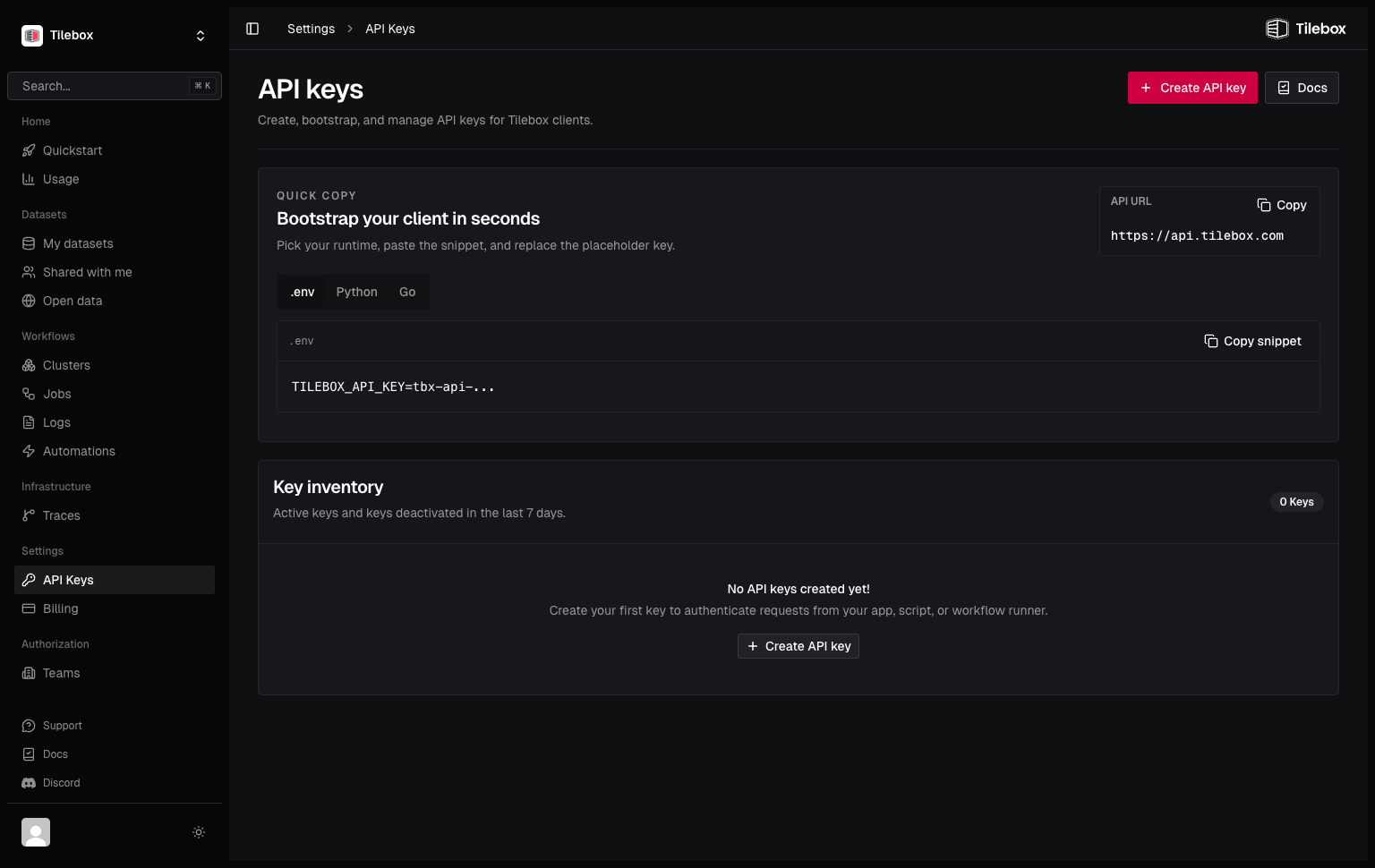Click the plus icon on red Create button
Screen dimensions: 1375x868
click(x=1146, y=88)
